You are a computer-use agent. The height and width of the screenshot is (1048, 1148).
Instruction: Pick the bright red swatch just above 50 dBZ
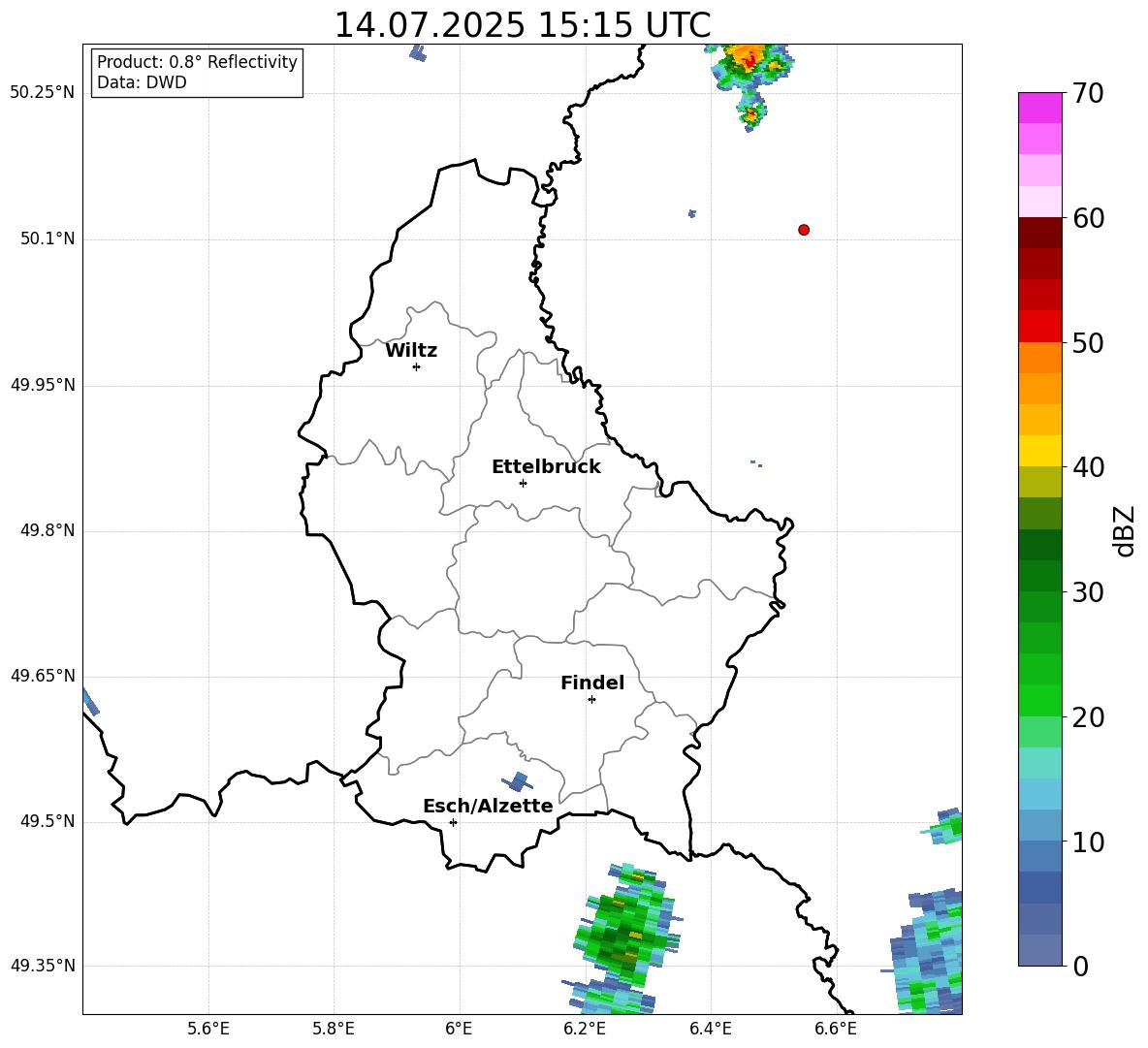coord(1039,327)
